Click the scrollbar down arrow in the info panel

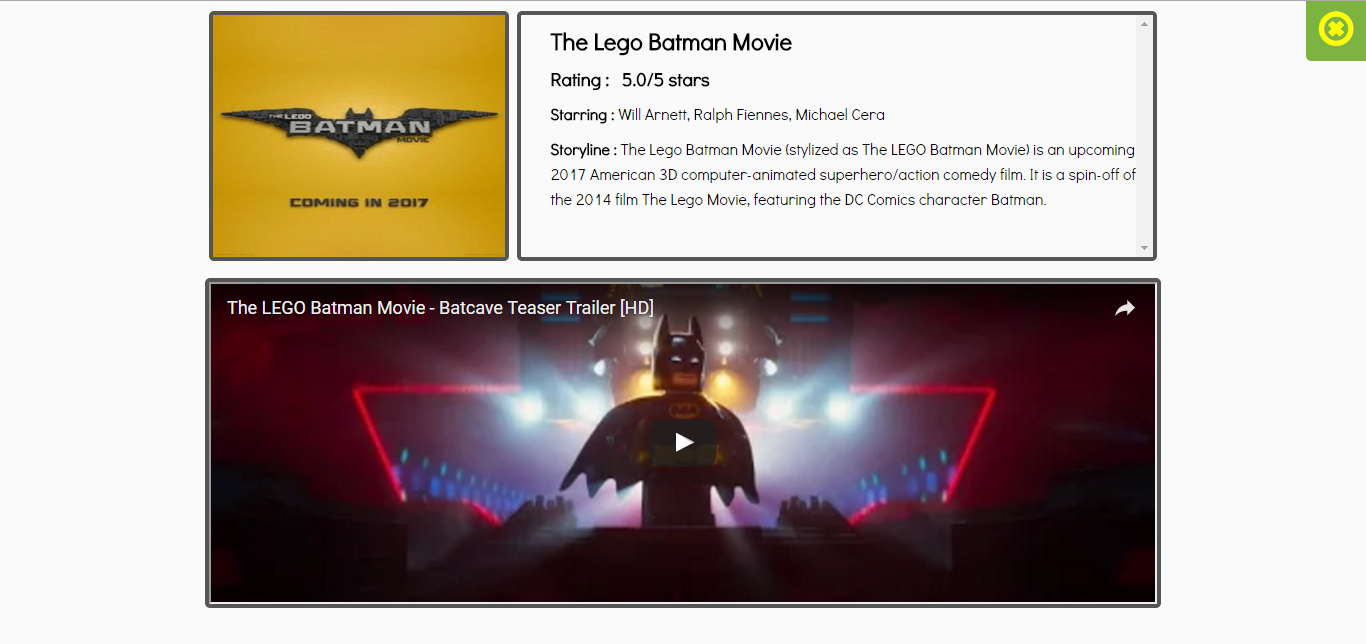[1144, 248]
